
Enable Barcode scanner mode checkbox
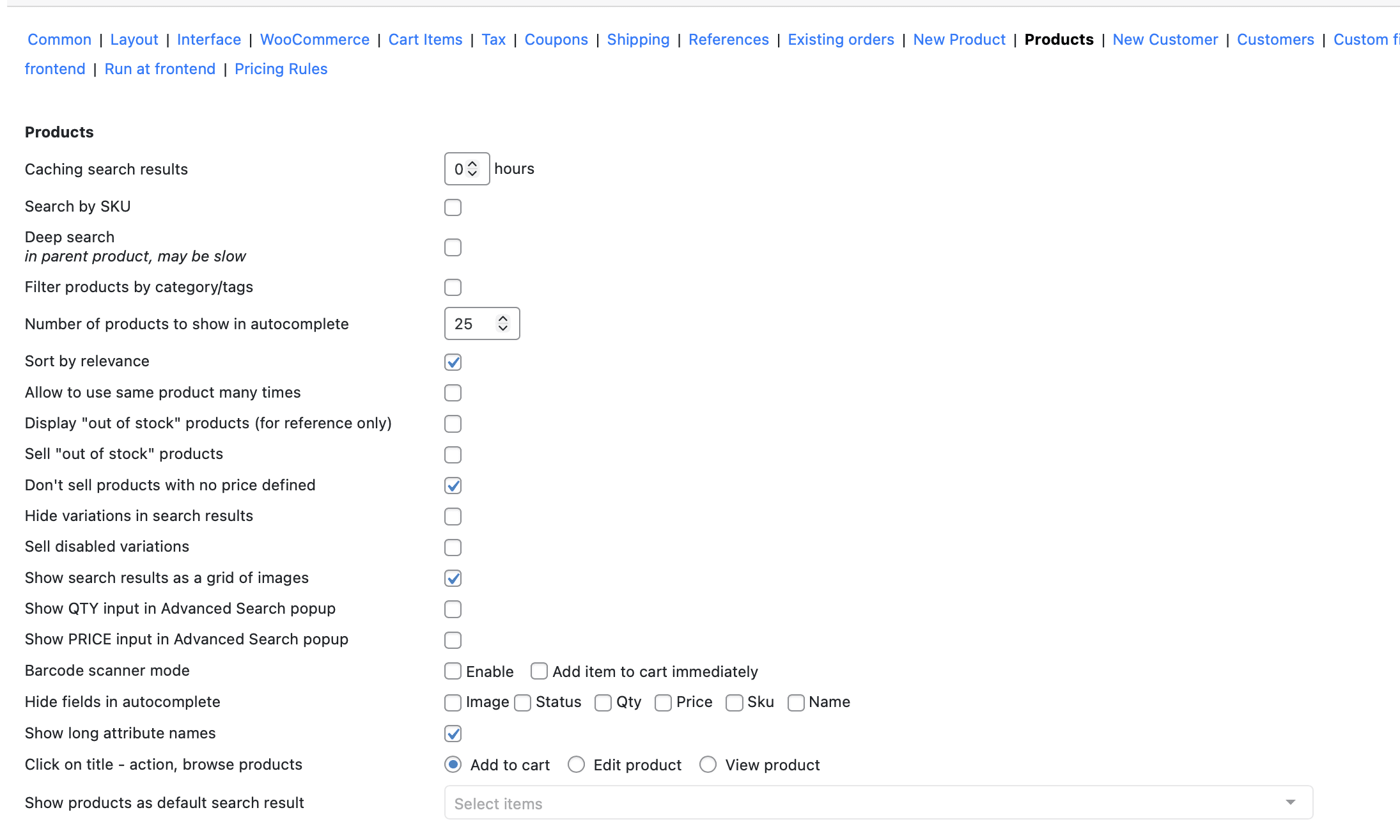coord(453,671)
